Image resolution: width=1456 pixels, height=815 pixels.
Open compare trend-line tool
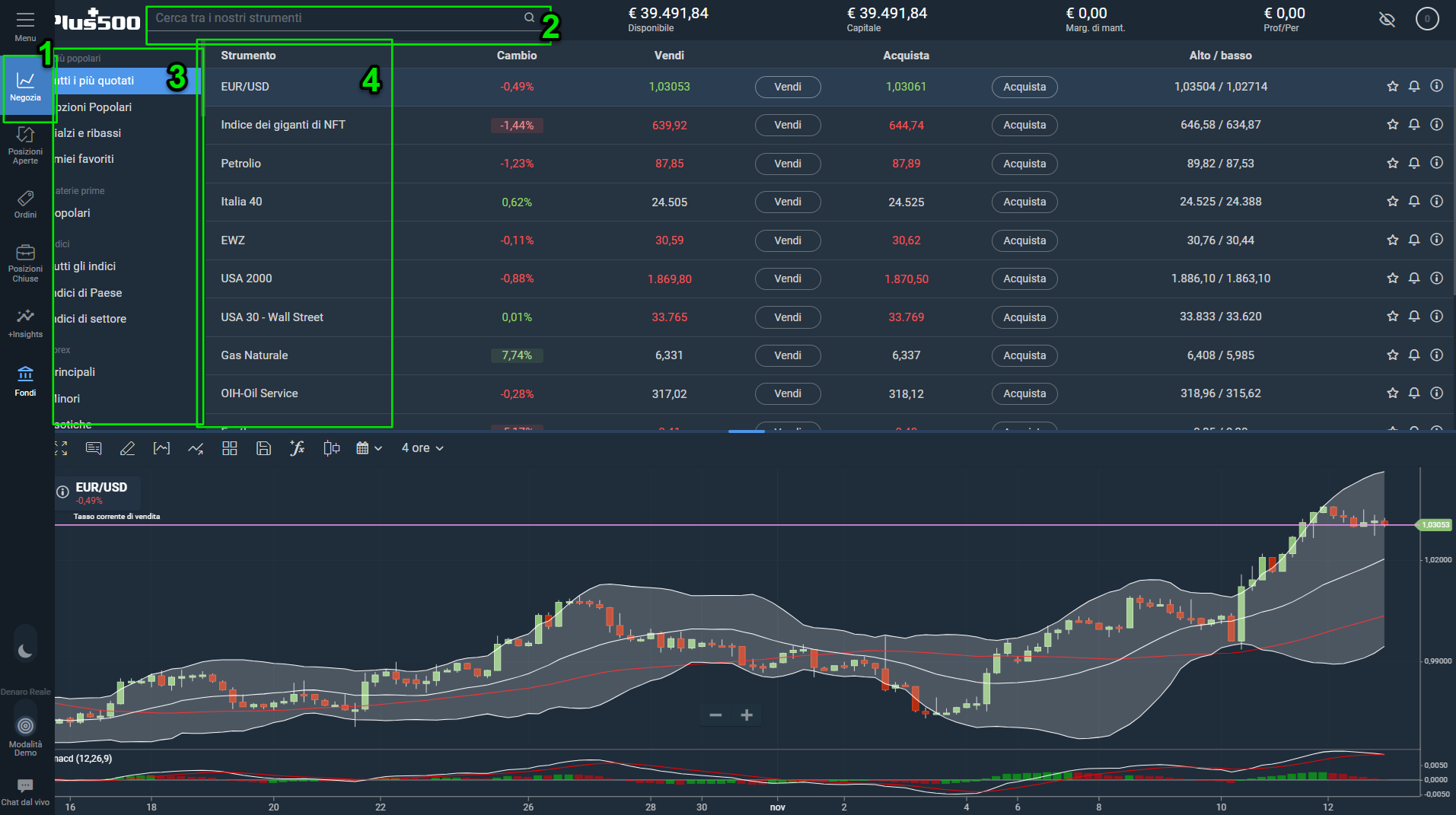tap(196, 448)
